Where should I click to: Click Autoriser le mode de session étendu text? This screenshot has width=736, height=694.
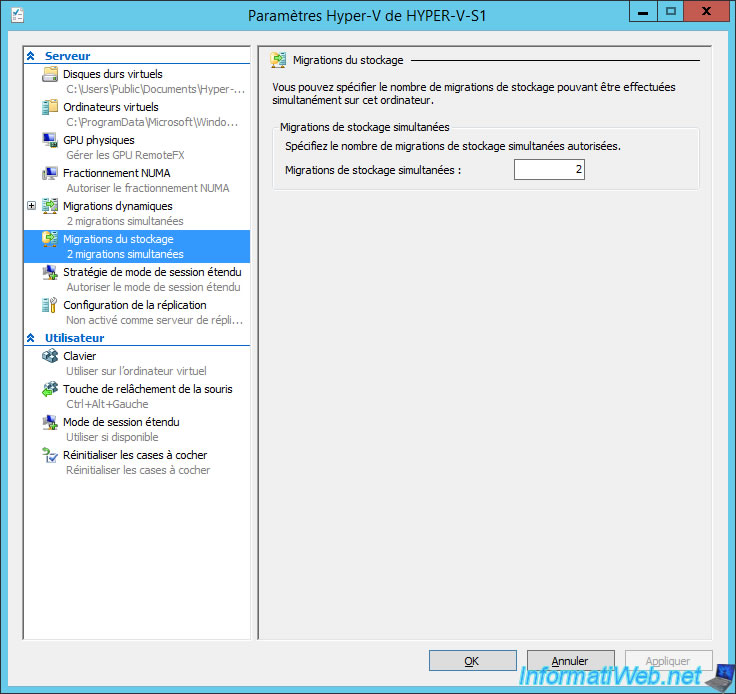click(x=153, y=287)
